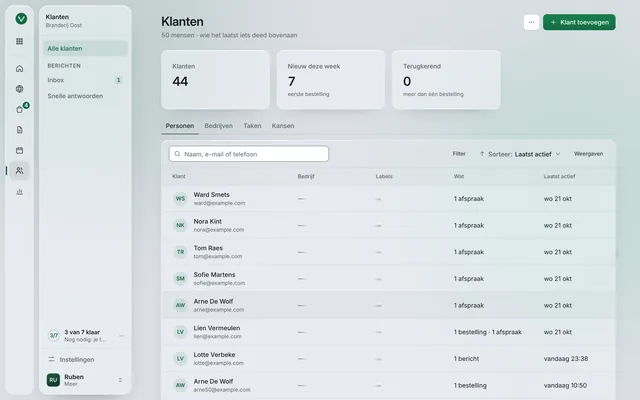Switch to the Taken tab

[x=252, y=126]
